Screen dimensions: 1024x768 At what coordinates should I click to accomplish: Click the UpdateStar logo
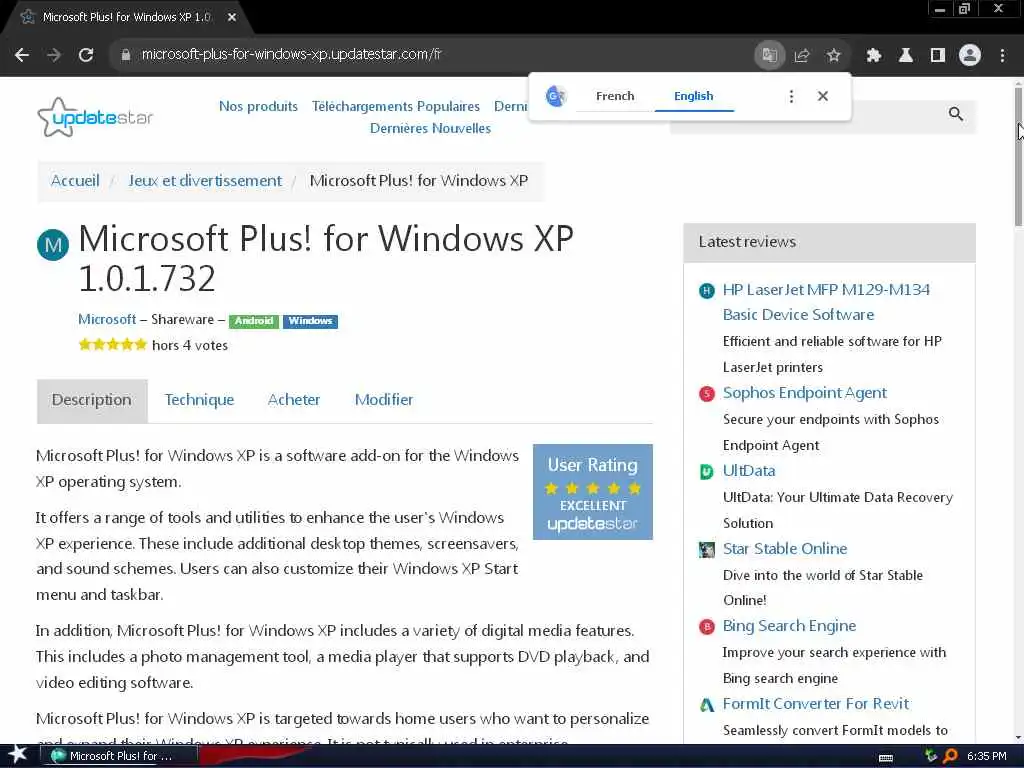tap(95, 118)
